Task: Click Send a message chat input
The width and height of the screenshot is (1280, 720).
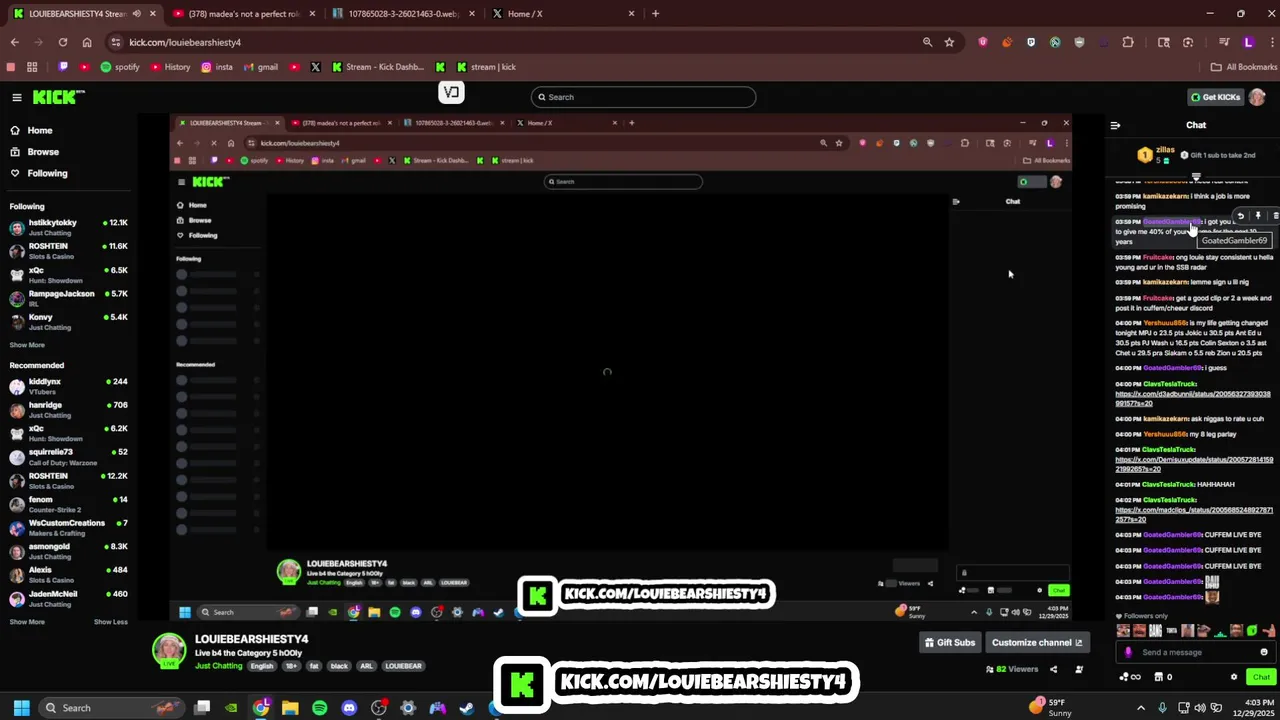Action: (x=1195, y=652)
